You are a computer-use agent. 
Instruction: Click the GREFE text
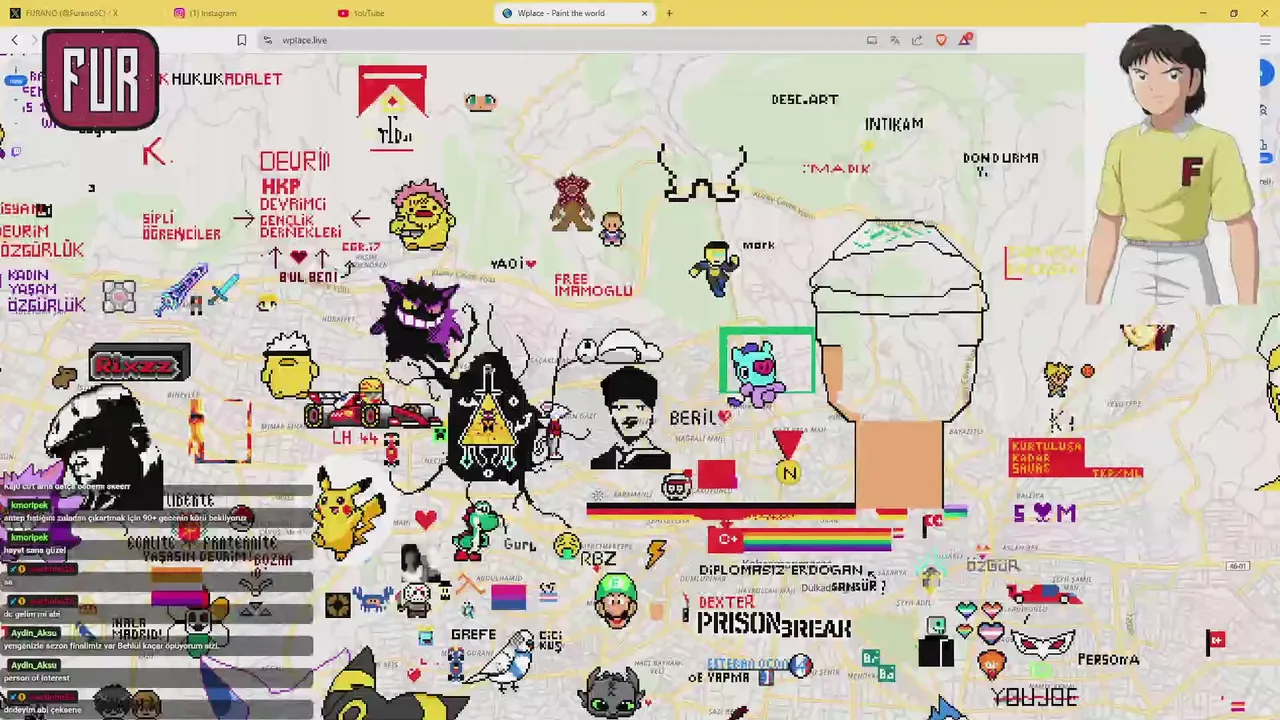pos(473,634)
